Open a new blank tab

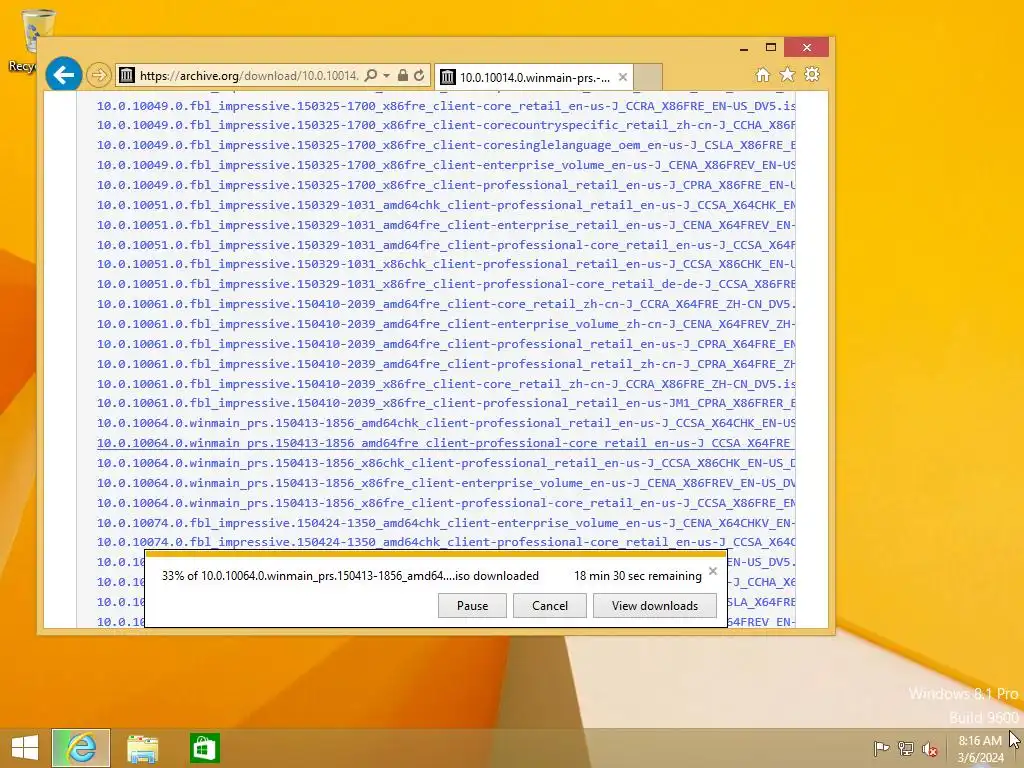[648, 77]
